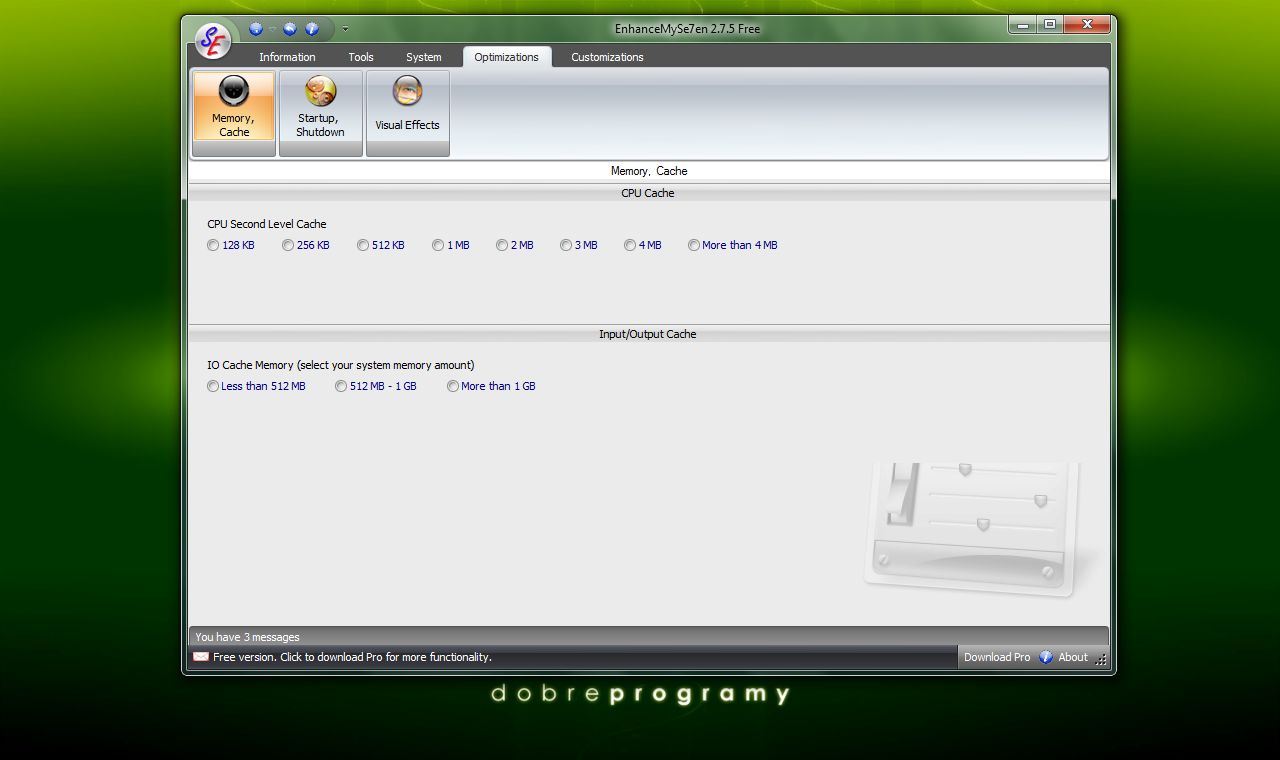Viewport: 1280px width, 760px height.
Task: Click the envelope messages icon in status bar
Action: (x=201, y=657)
